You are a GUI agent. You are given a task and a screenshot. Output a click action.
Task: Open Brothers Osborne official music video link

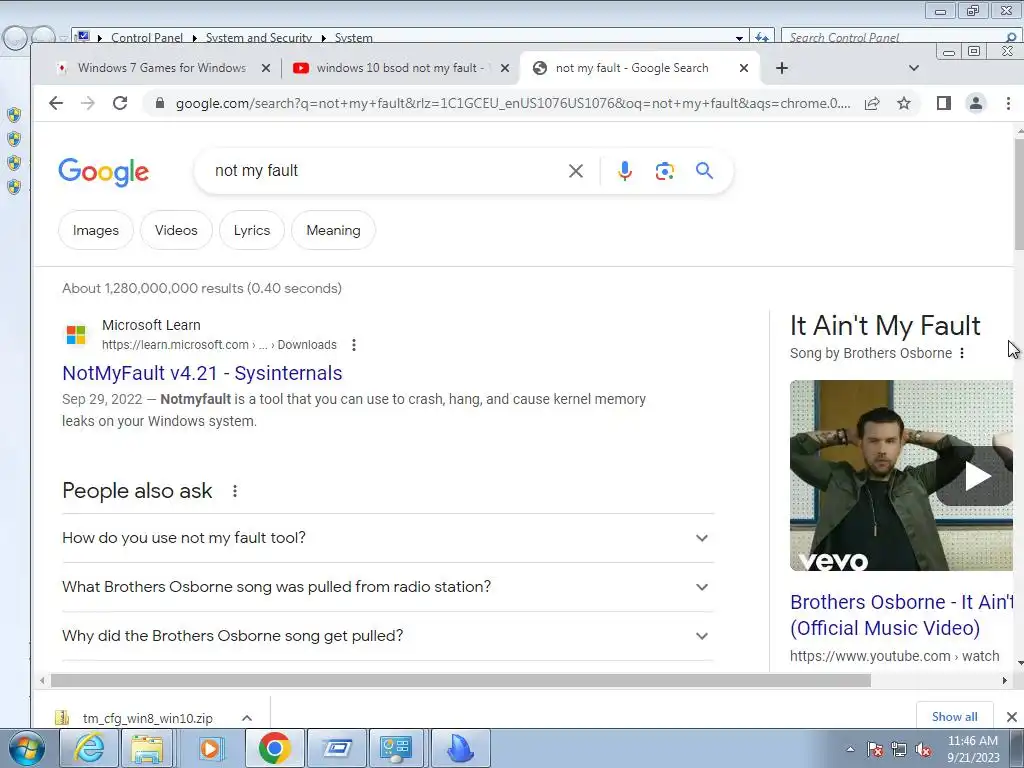tap(901, 615)
